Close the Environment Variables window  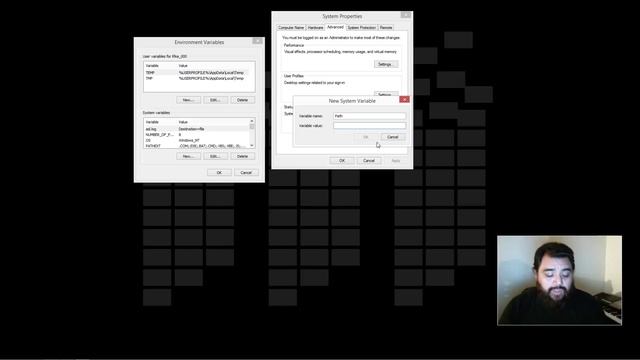pos(257,41)
